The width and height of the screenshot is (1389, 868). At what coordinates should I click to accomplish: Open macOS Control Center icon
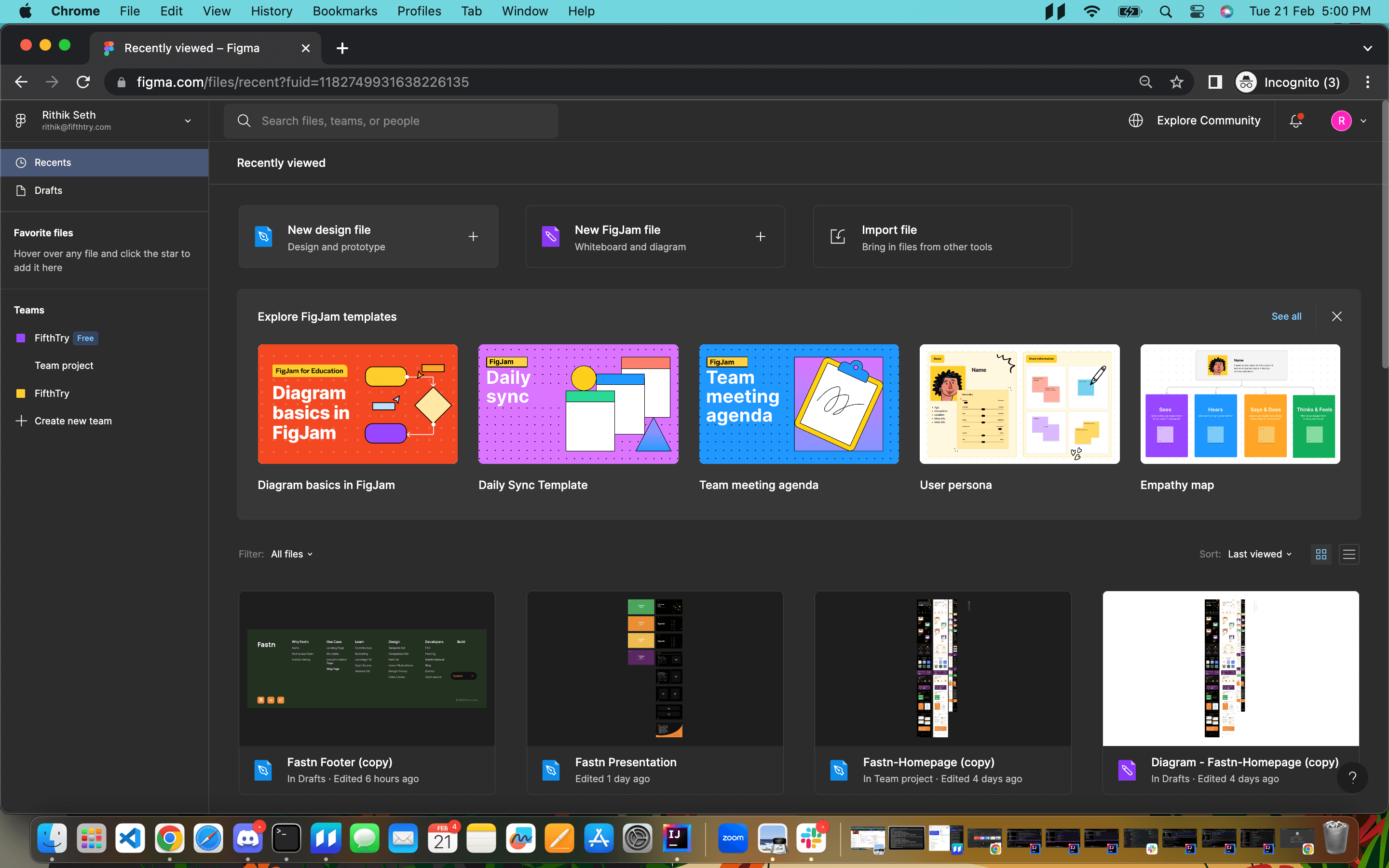tap(1197, 12)
